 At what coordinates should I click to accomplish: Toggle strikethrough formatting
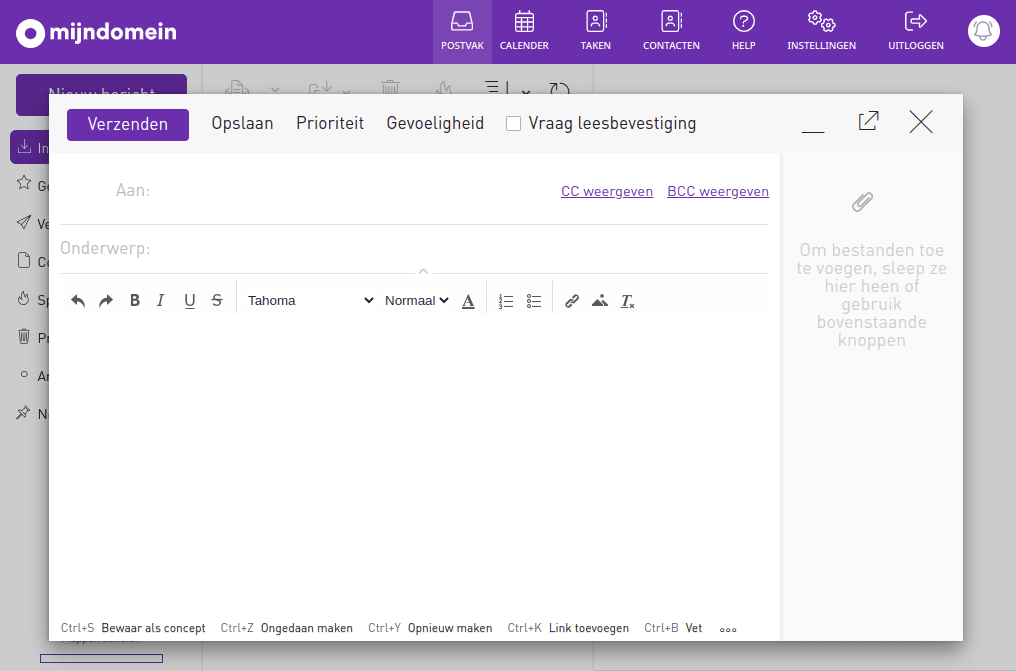click(x=217, y=301)
